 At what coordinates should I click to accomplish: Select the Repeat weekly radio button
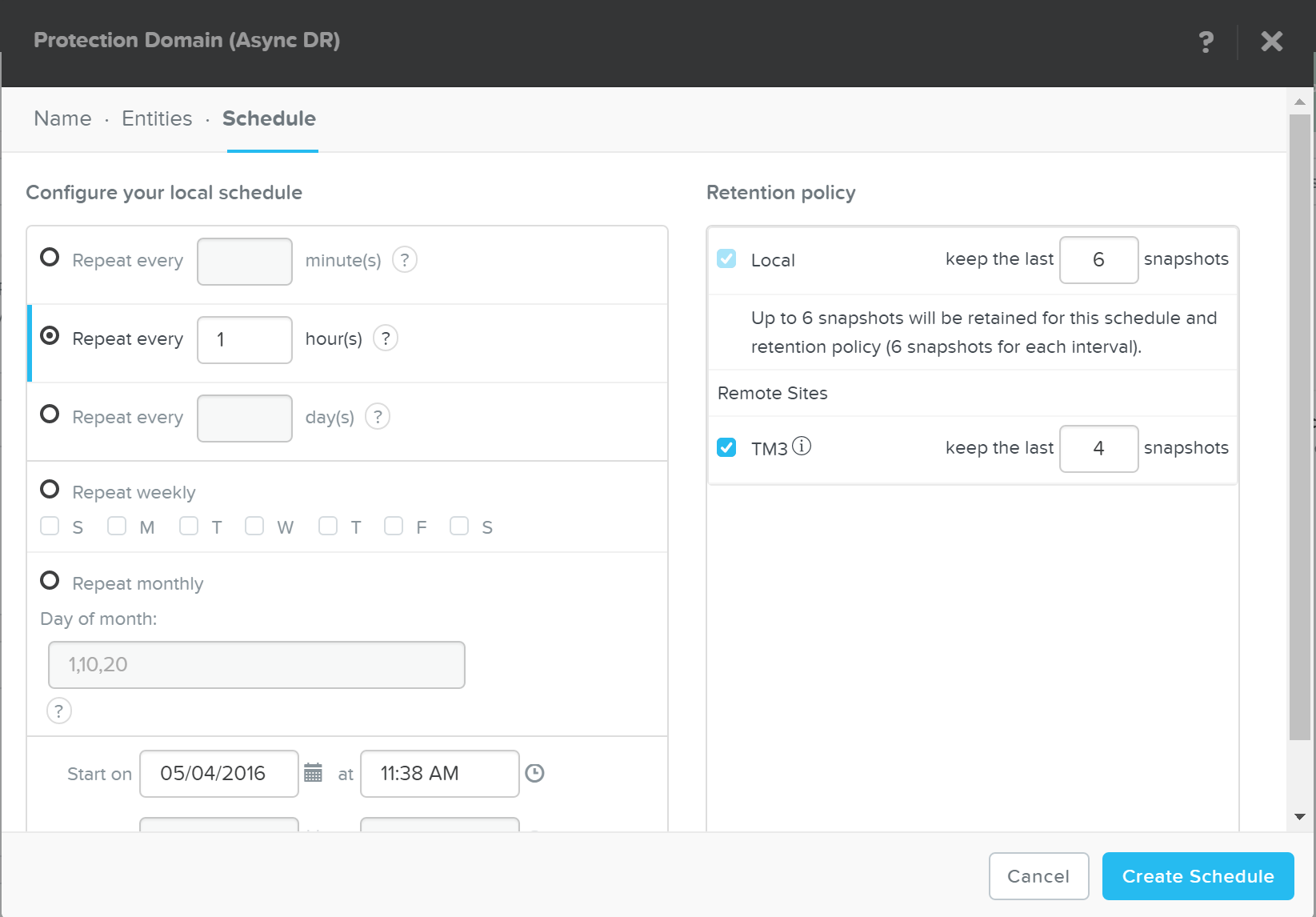point(50,490)
